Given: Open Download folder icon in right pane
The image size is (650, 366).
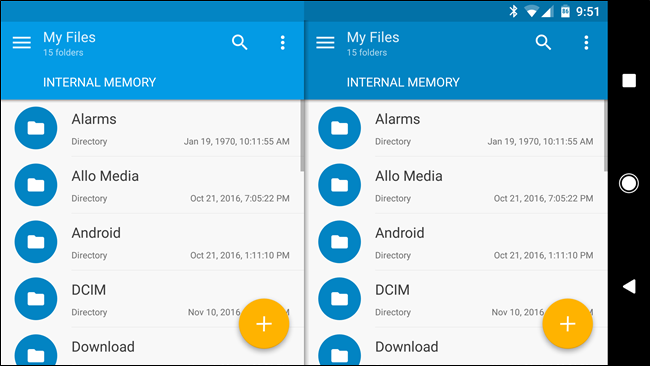Looking at the screenshot, I should click(340, 350).
